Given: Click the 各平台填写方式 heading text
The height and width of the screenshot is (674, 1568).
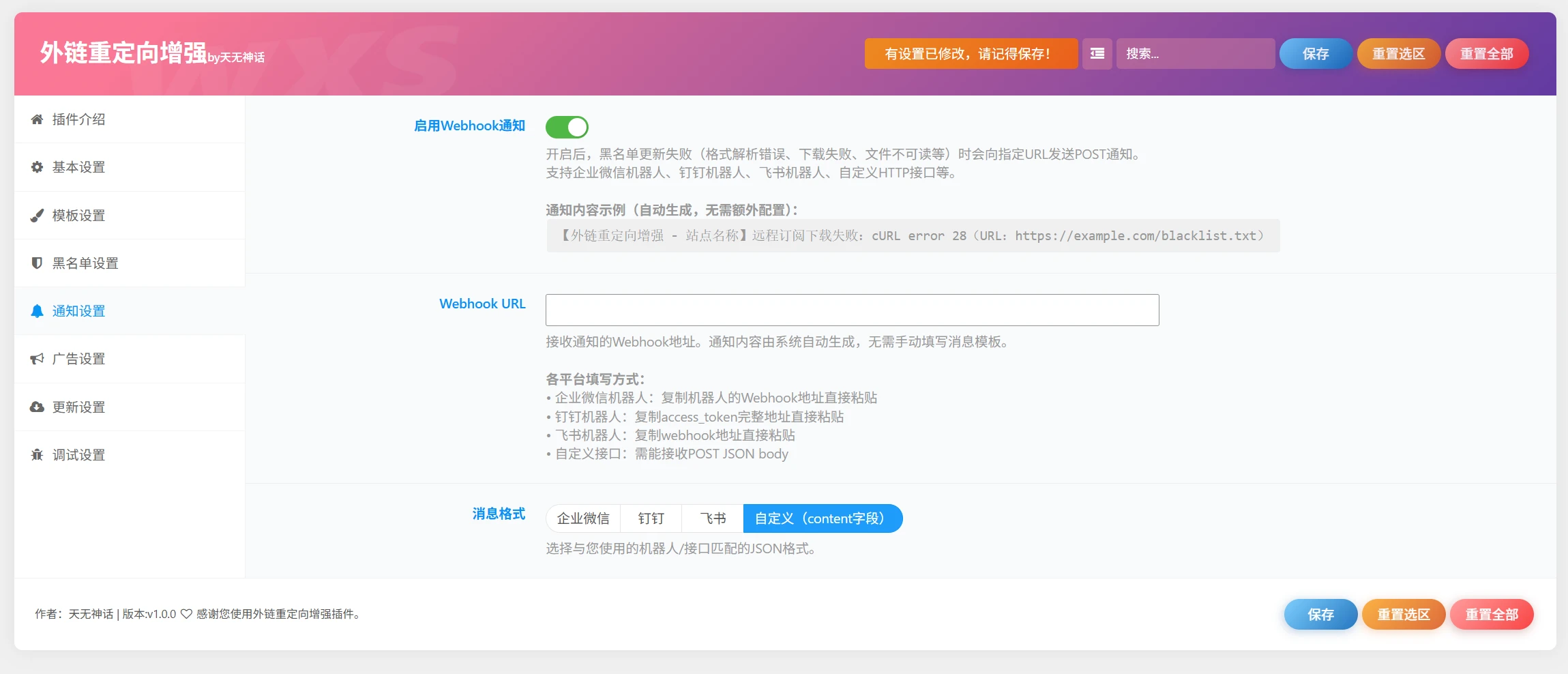Looking at the screenshot, I should (595, 379).
